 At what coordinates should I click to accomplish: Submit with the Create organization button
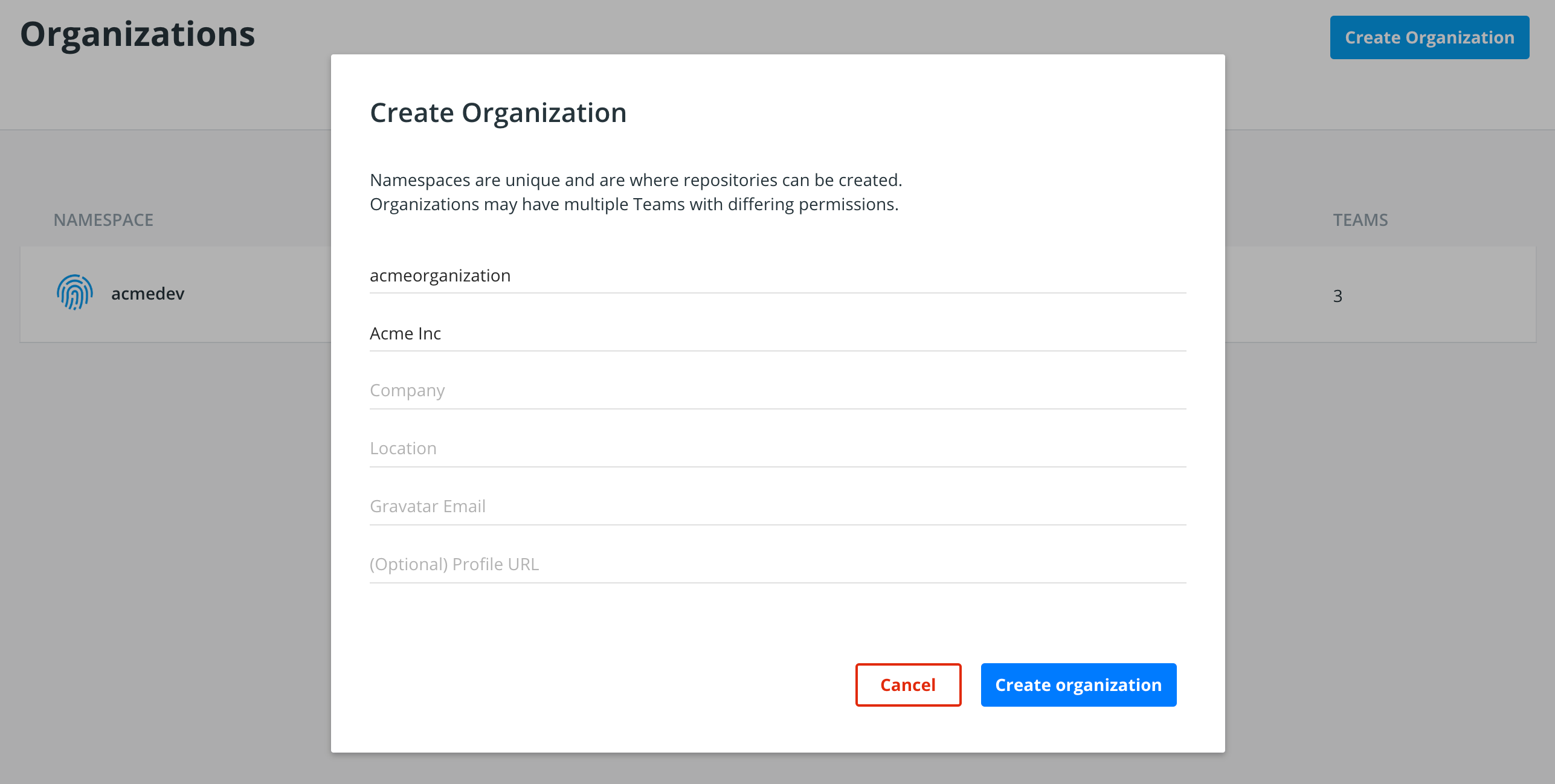[x=1078, y=685]
